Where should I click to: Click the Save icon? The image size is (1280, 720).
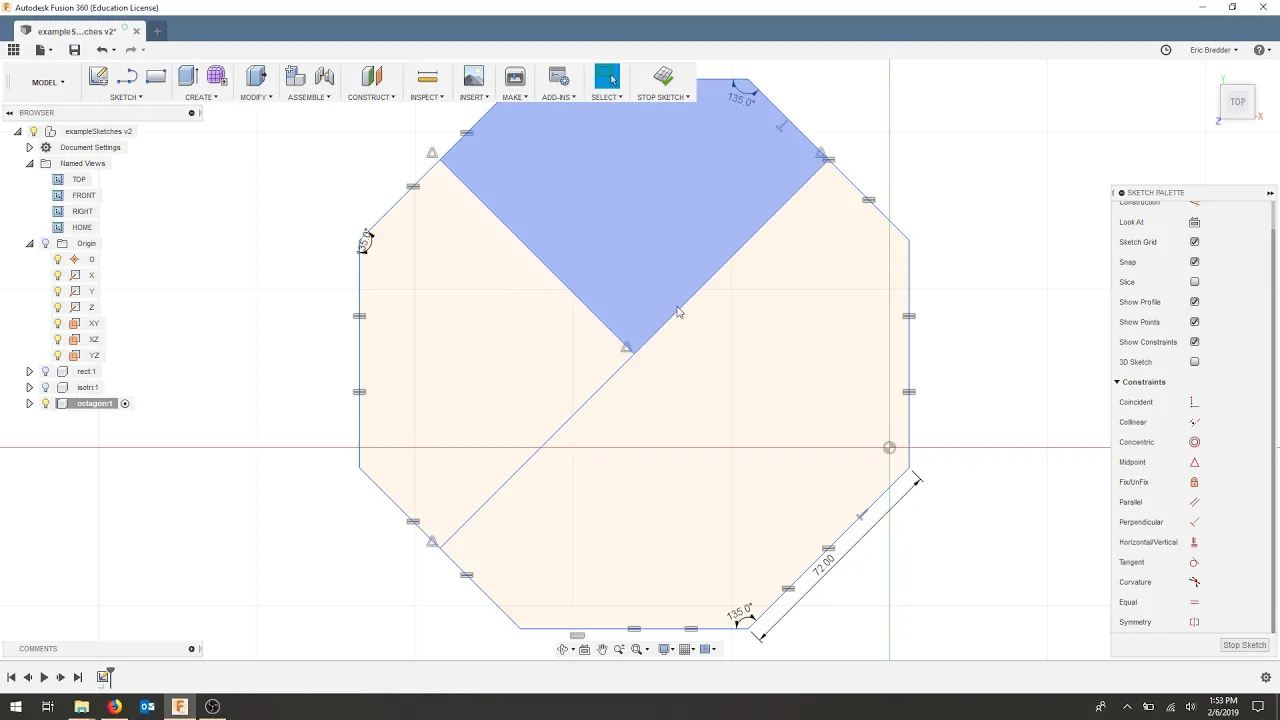[x=74, y=50]
